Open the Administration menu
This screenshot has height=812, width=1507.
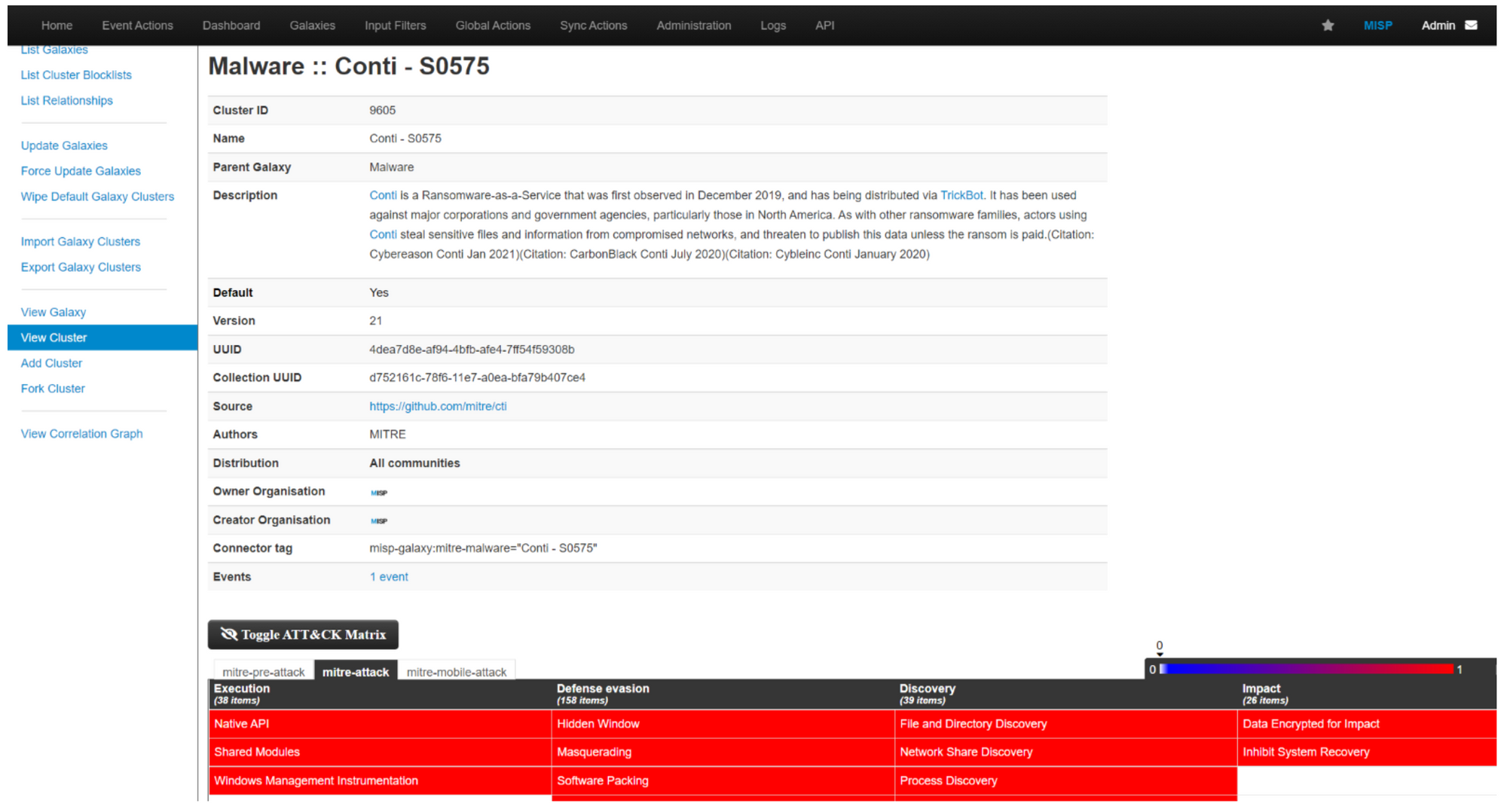coord(693,26)
